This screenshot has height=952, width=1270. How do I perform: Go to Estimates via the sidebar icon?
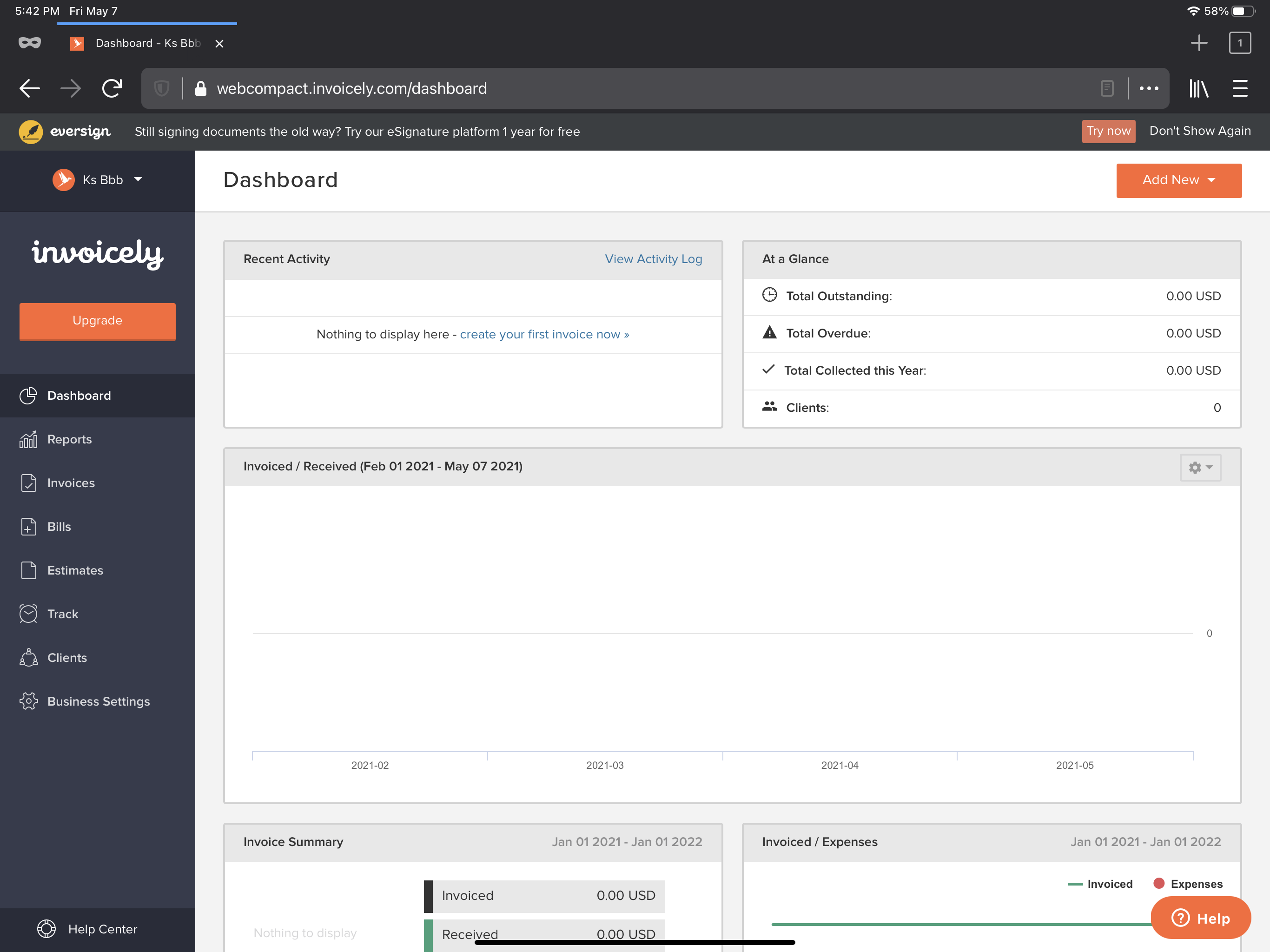29,570
